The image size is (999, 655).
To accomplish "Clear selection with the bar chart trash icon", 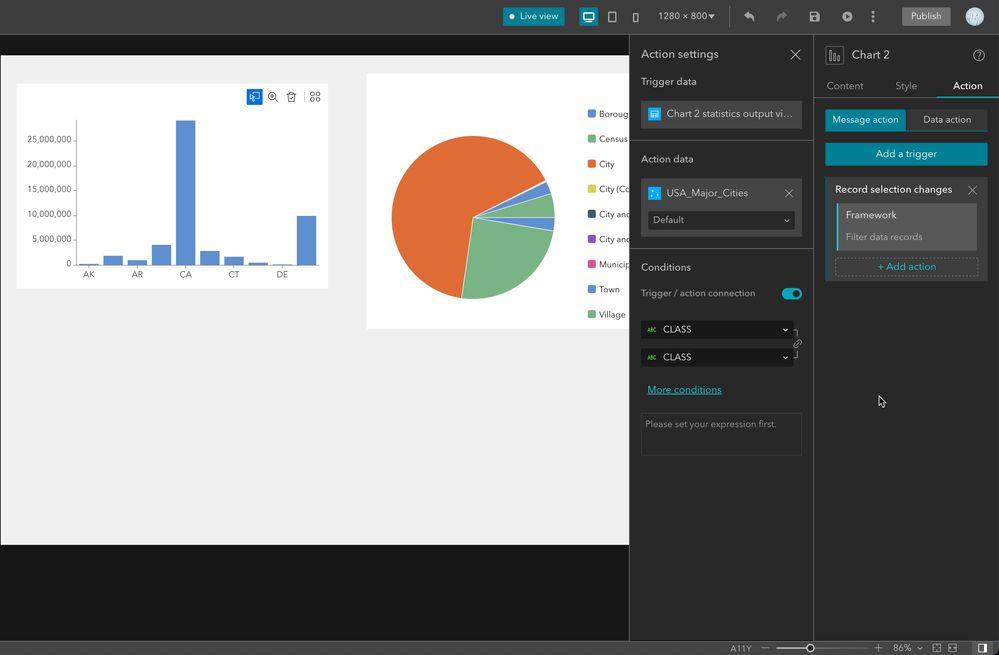I will [x=291, y=97].
